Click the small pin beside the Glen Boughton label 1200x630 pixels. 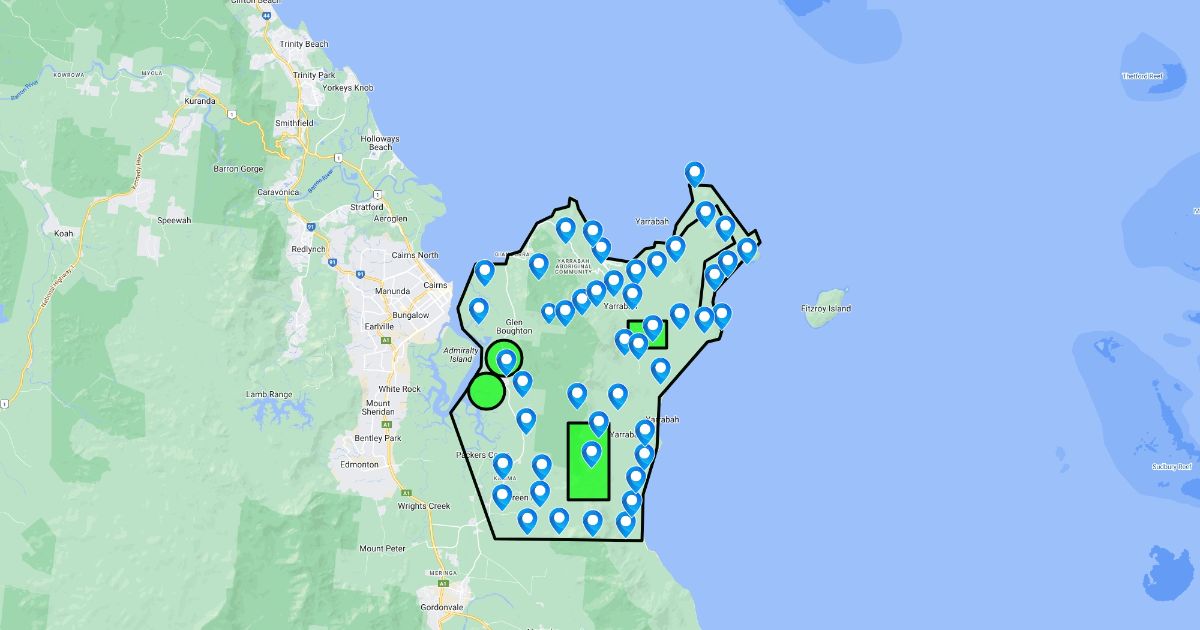[x=548, y=313]
